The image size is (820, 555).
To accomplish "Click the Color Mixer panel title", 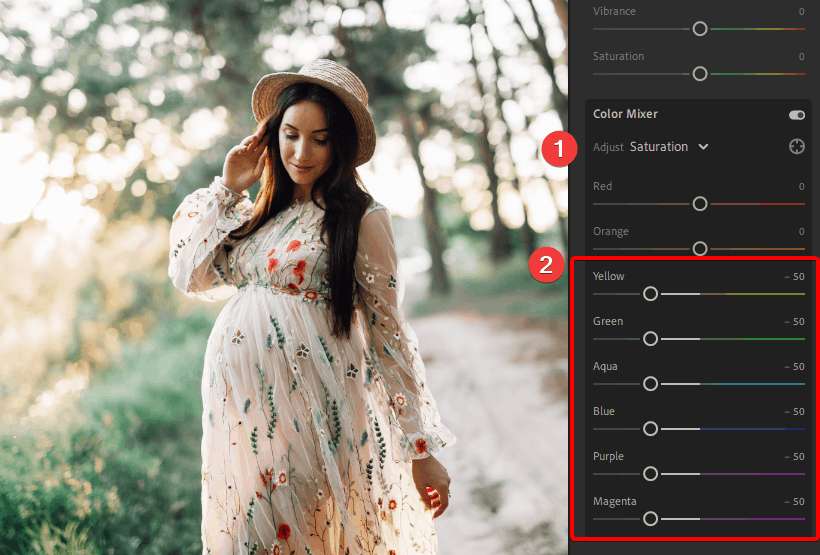I will pyautogui.click(x=625, y=114).
